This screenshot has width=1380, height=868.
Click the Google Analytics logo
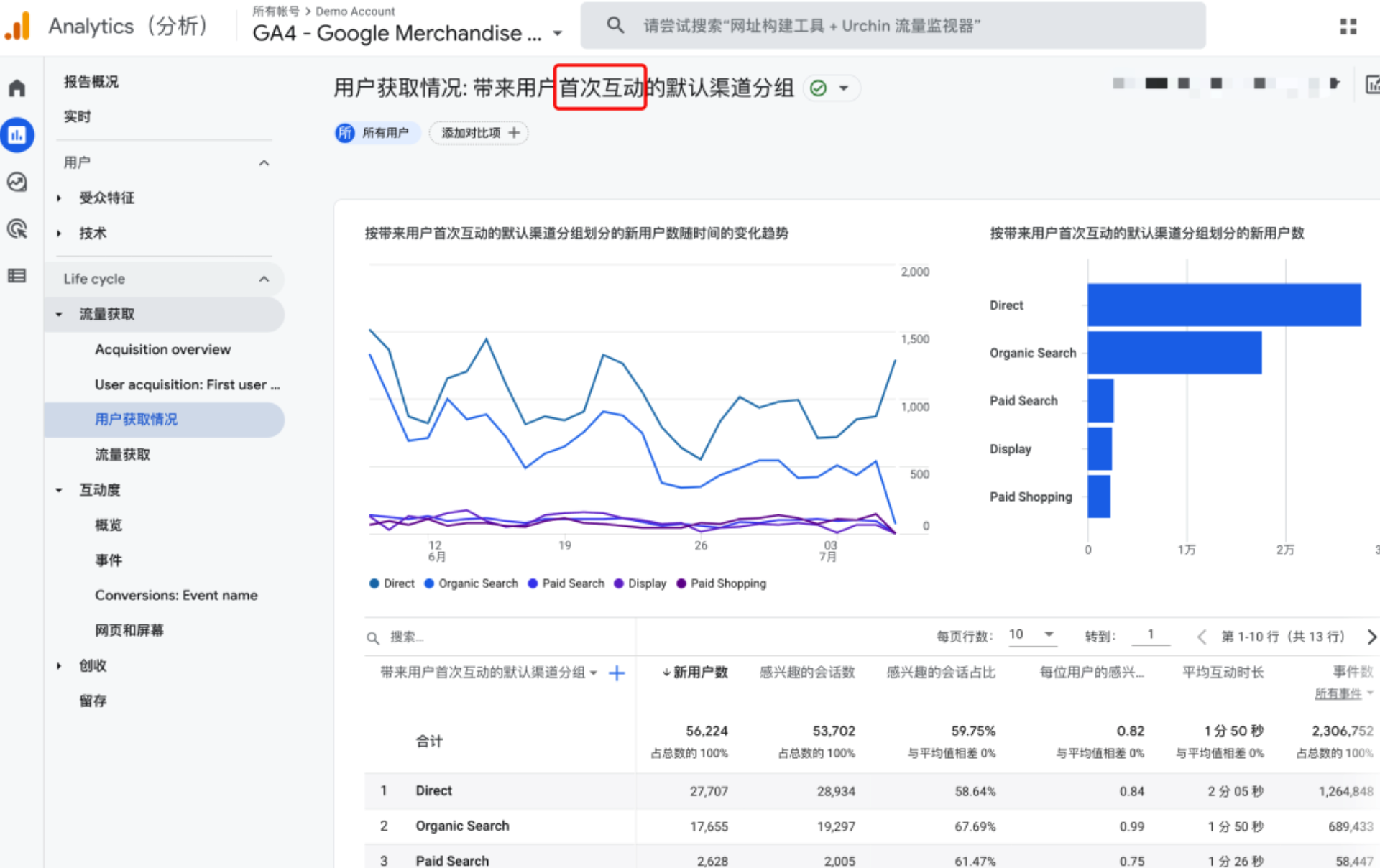pyautogui.click(x=17, y=26)
